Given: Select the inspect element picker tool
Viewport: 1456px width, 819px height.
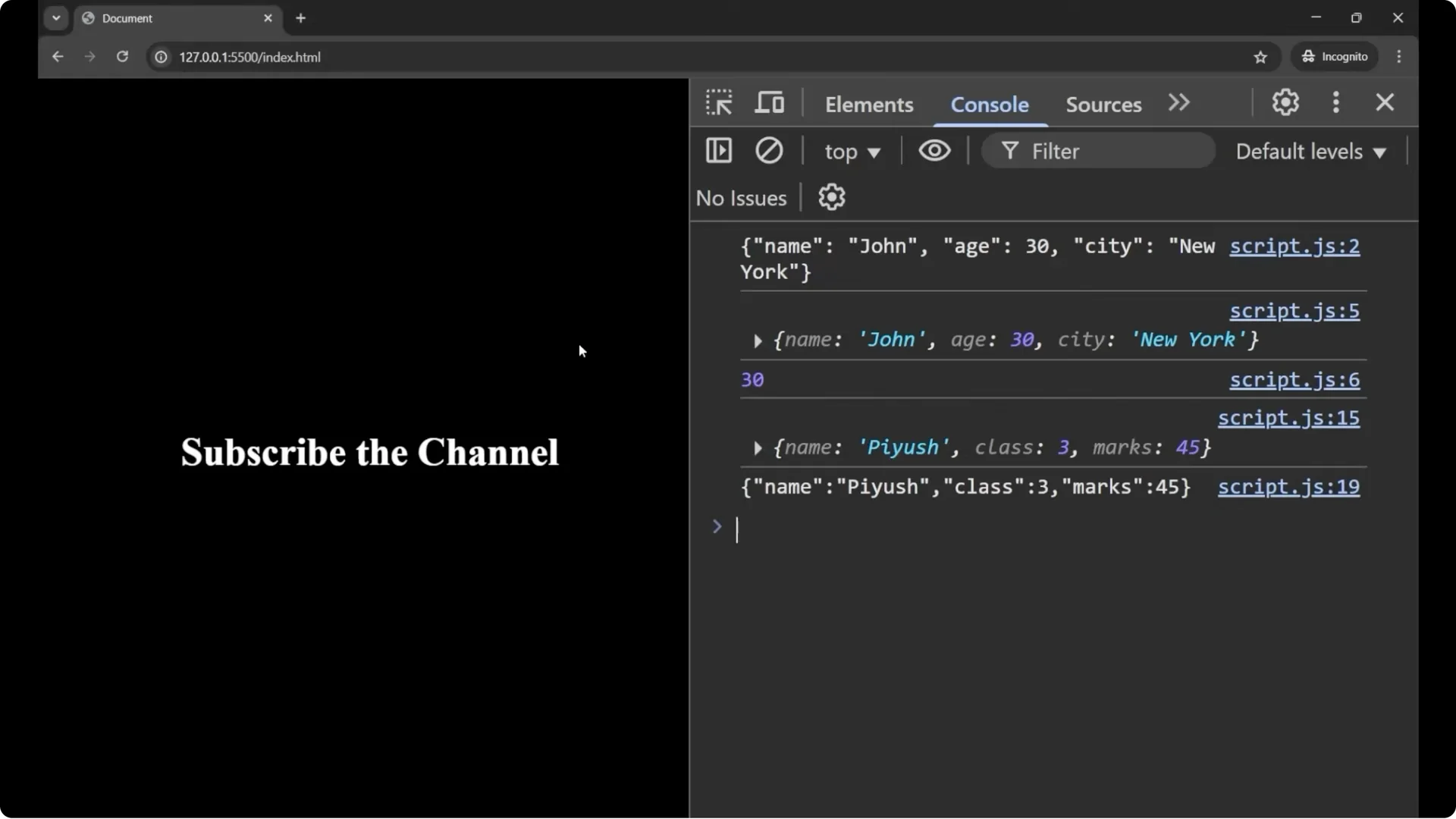Looking at the screenshot, I should pos(718,102).
